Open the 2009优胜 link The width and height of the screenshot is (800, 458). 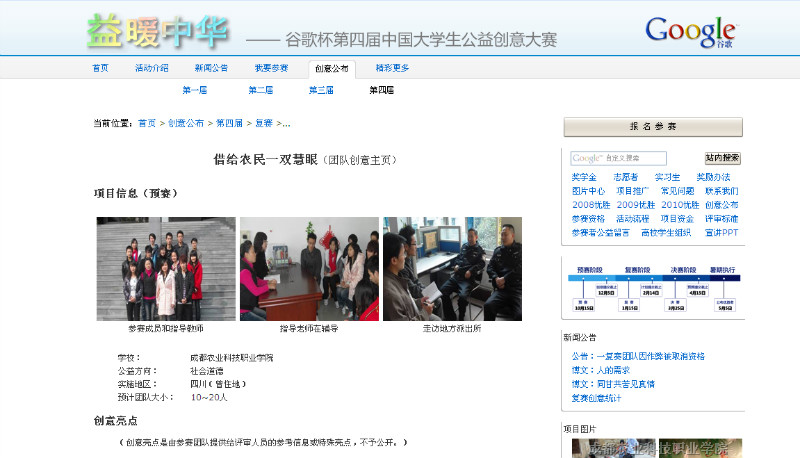pyautogui.click(x=636, y=205)
